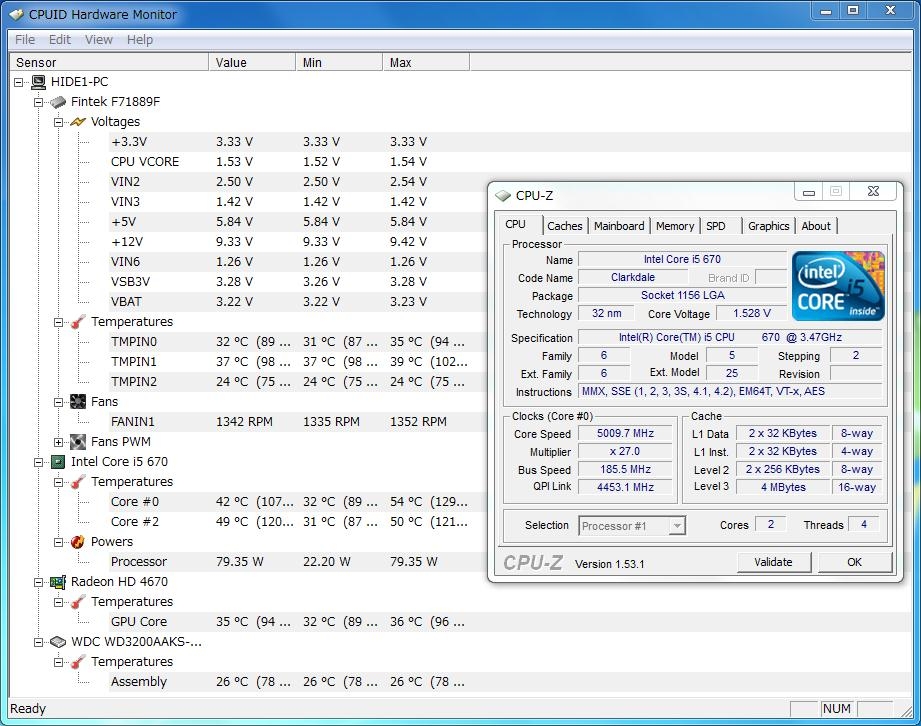The image size is (921, 726).
Task: Collapse the Voltages tree node
Action: click(x=59, y=122)
